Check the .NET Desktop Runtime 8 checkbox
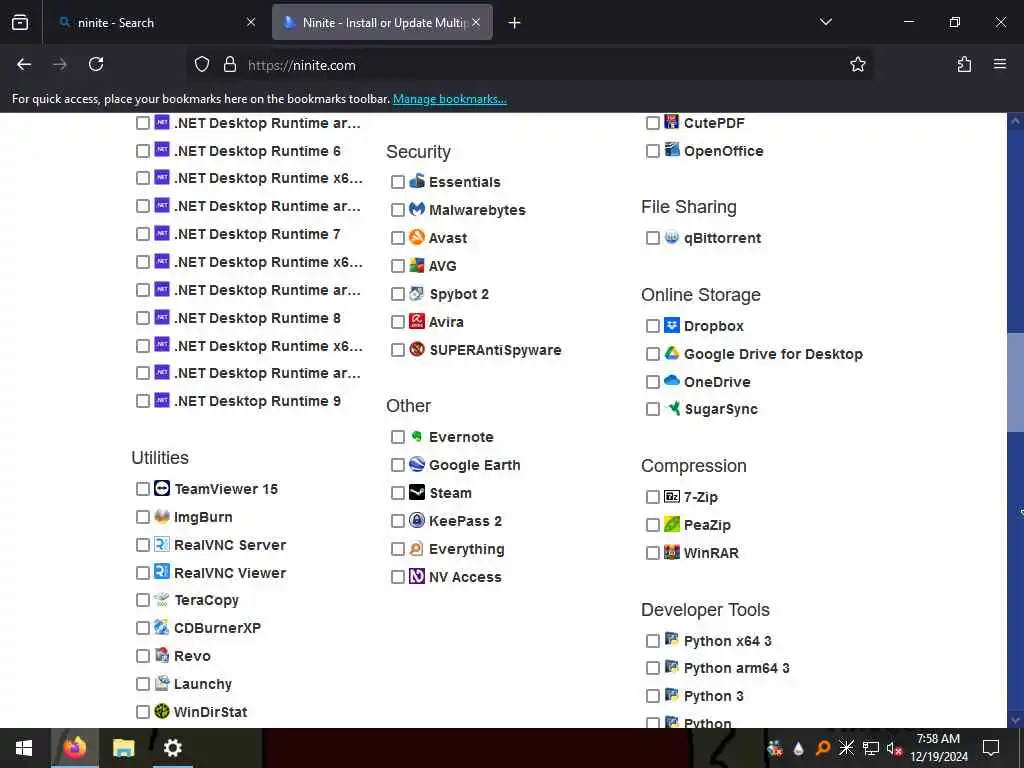 (143, 317)
